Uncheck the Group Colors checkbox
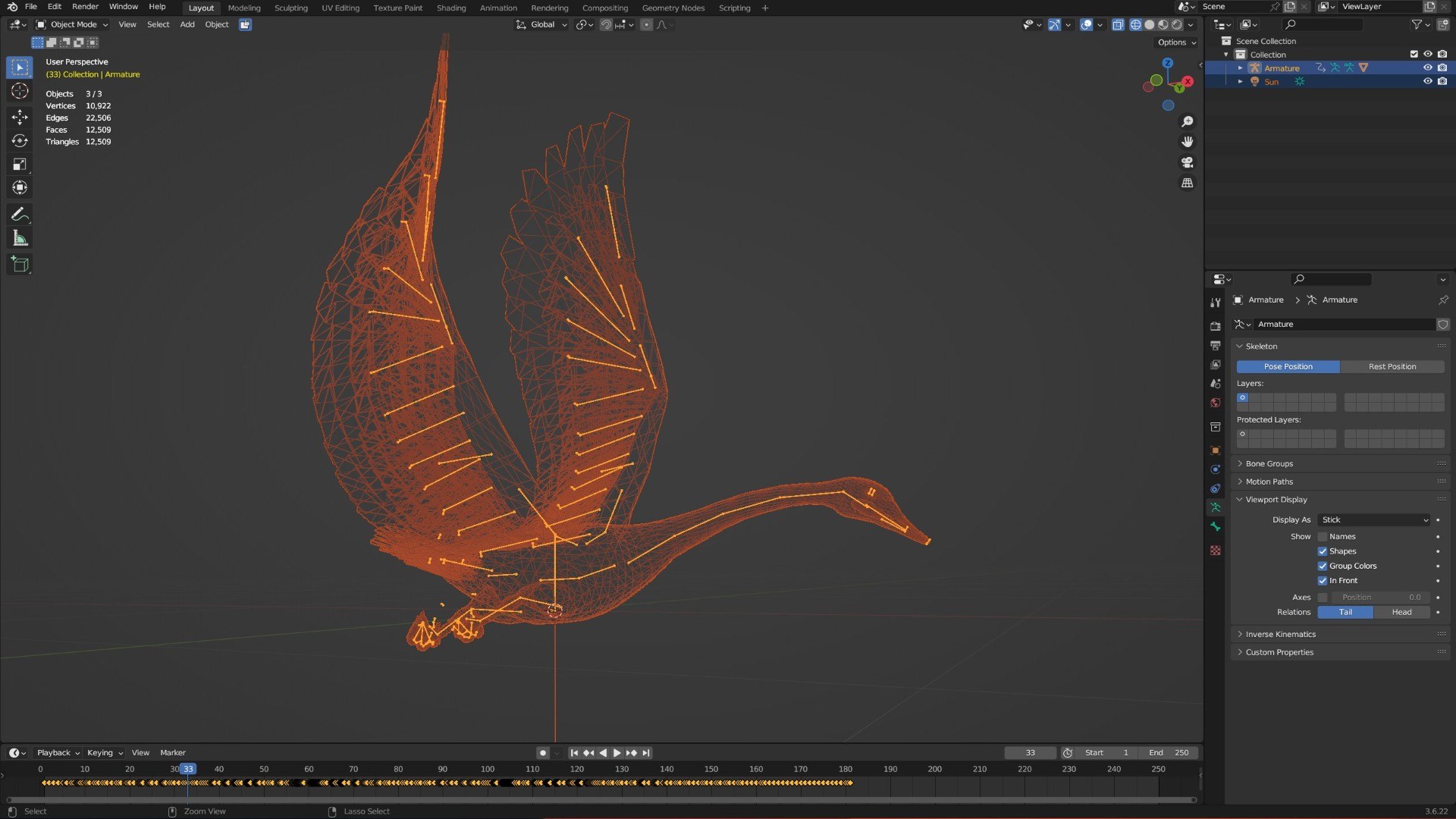This screenshot has width=1456, height=819. pos(1323,566)
